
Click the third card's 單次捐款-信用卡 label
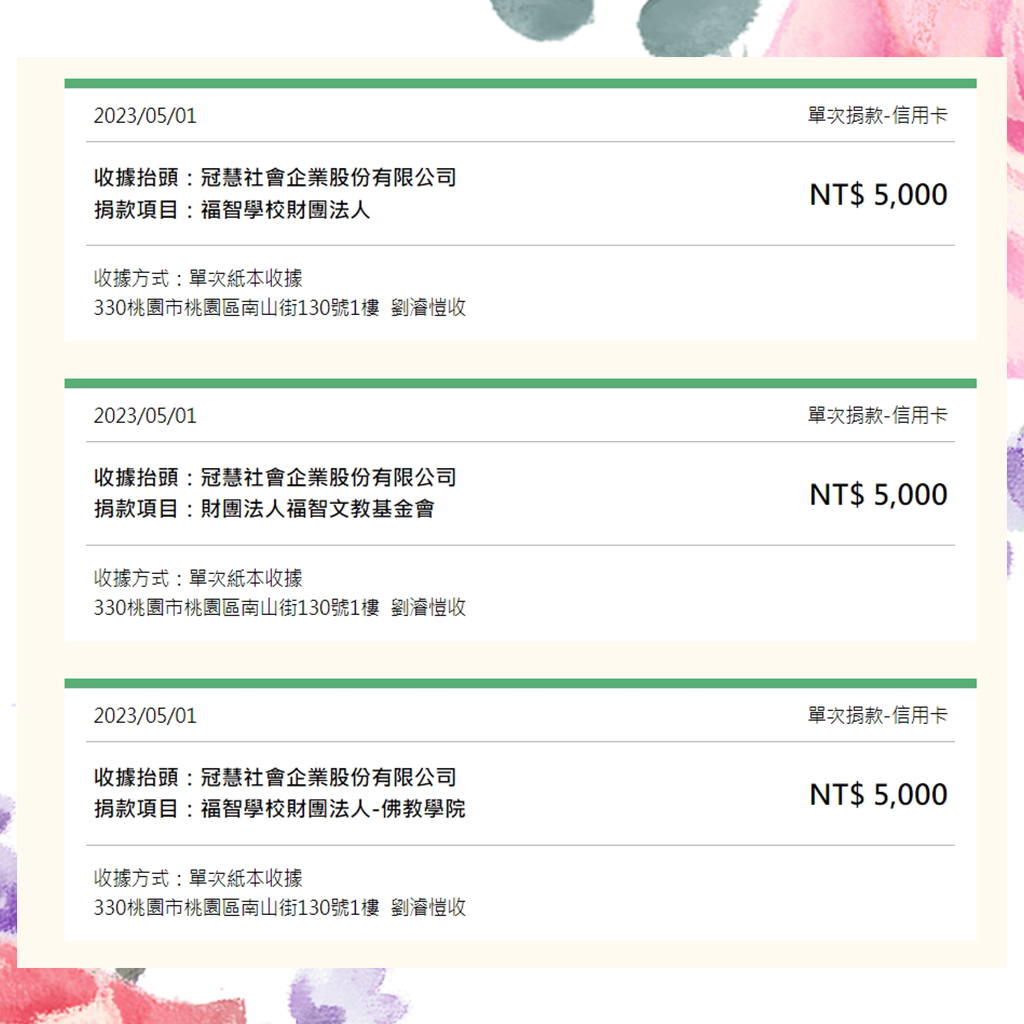coord(877,715)
